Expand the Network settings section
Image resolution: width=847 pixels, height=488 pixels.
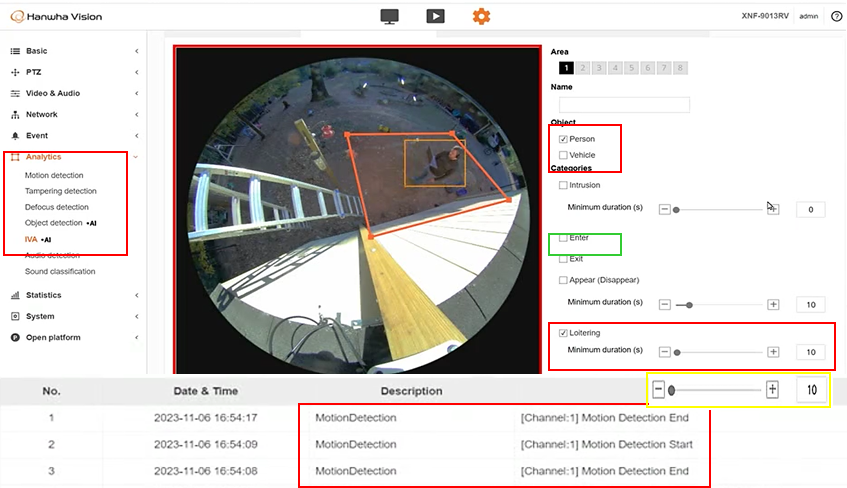click(41, 114)
